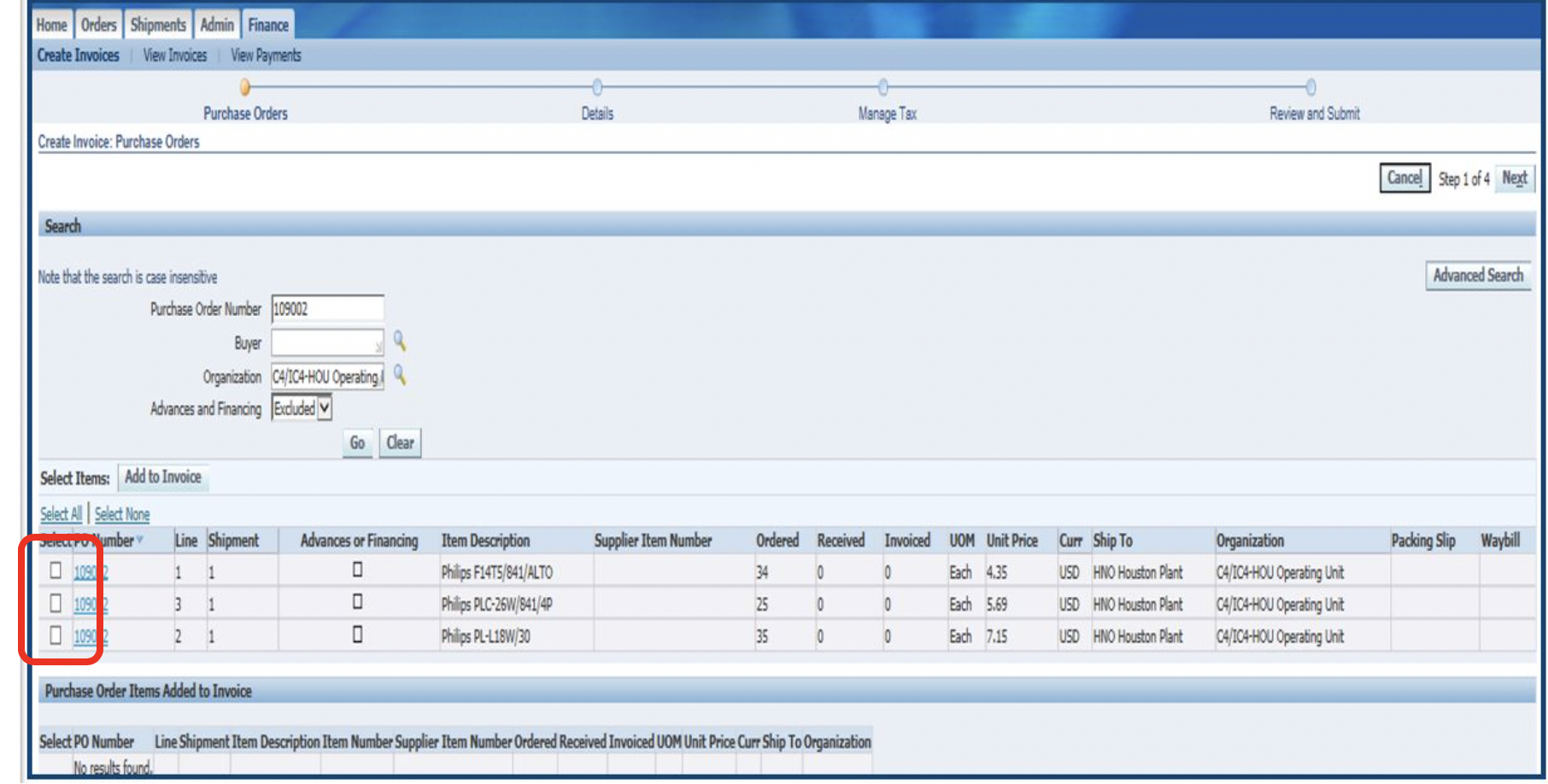Click the Clear button

(x=400, y=442)
